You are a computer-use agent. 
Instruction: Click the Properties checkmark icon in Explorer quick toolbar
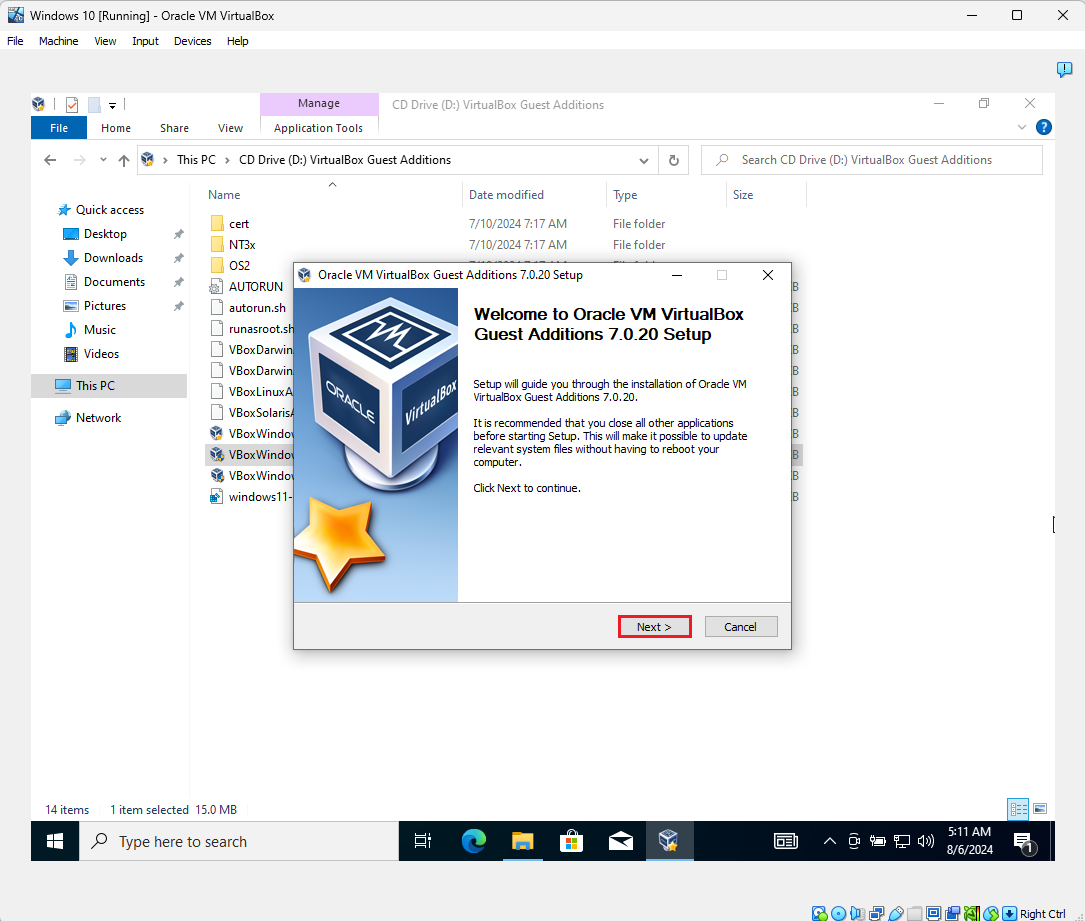[72, 104]
